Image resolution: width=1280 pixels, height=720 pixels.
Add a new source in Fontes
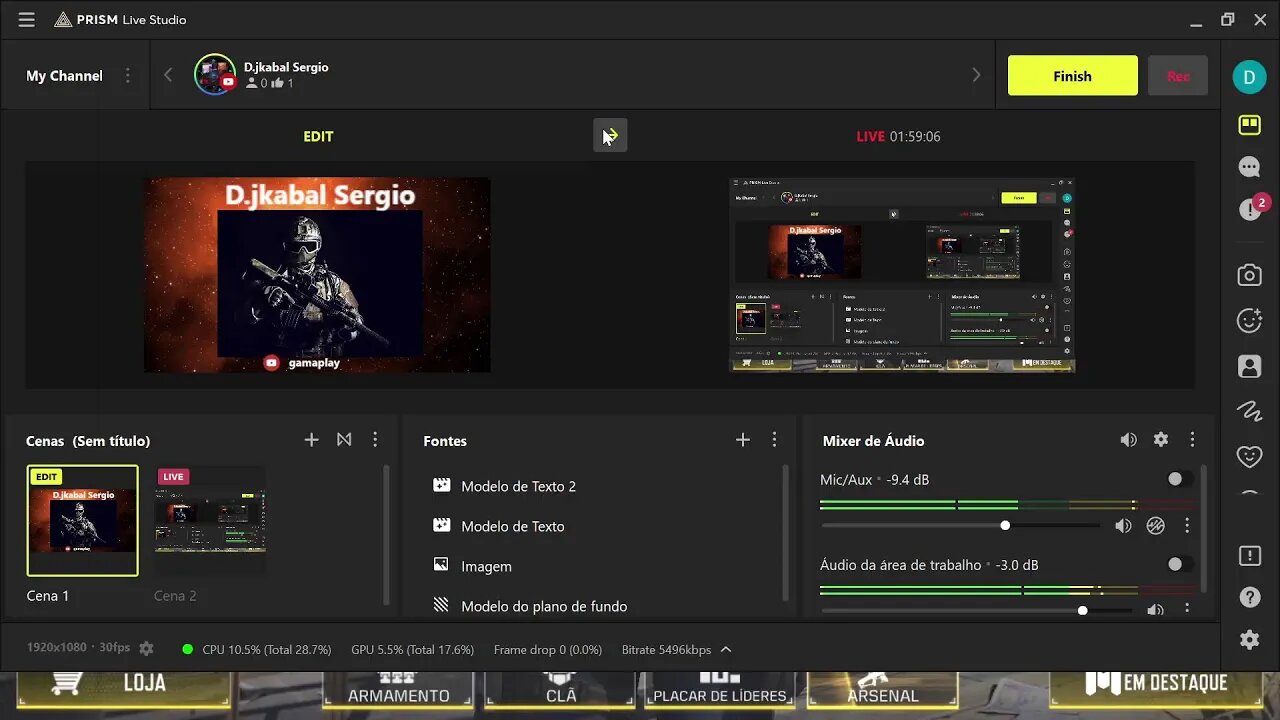(x=742, y=440)
